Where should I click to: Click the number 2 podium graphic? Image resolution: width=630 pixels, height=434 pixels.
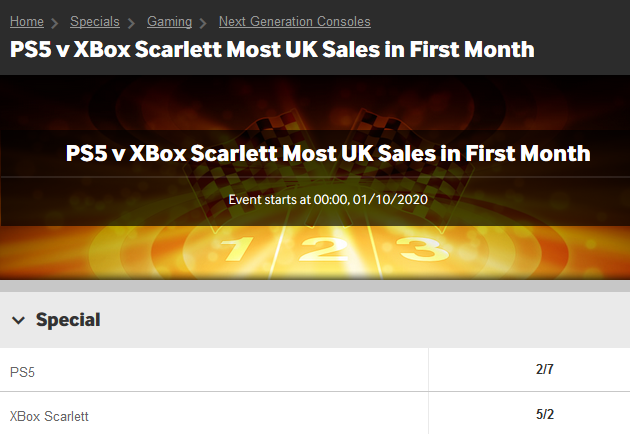tap(323, 249)
